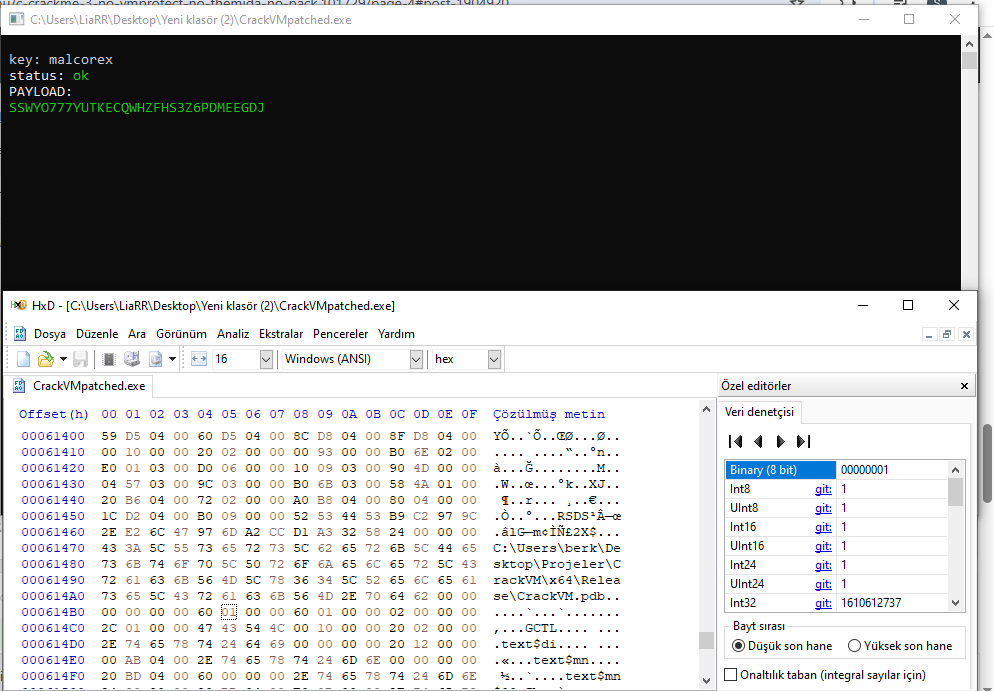Click 'key: malcorex' line in console
The image size is (994, 691).
[61, 60]
